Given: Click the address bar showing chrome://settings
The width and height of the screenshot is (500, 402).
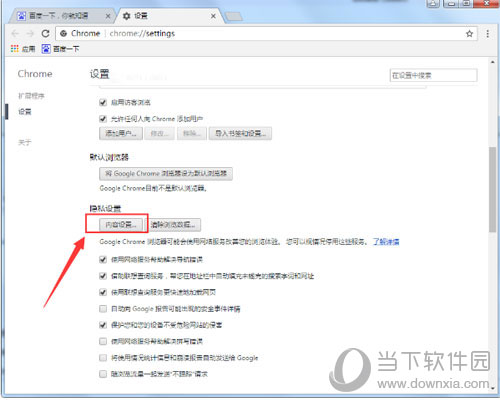Looking at the screenshot, I should pyautogui.click(x=267, y=34).
